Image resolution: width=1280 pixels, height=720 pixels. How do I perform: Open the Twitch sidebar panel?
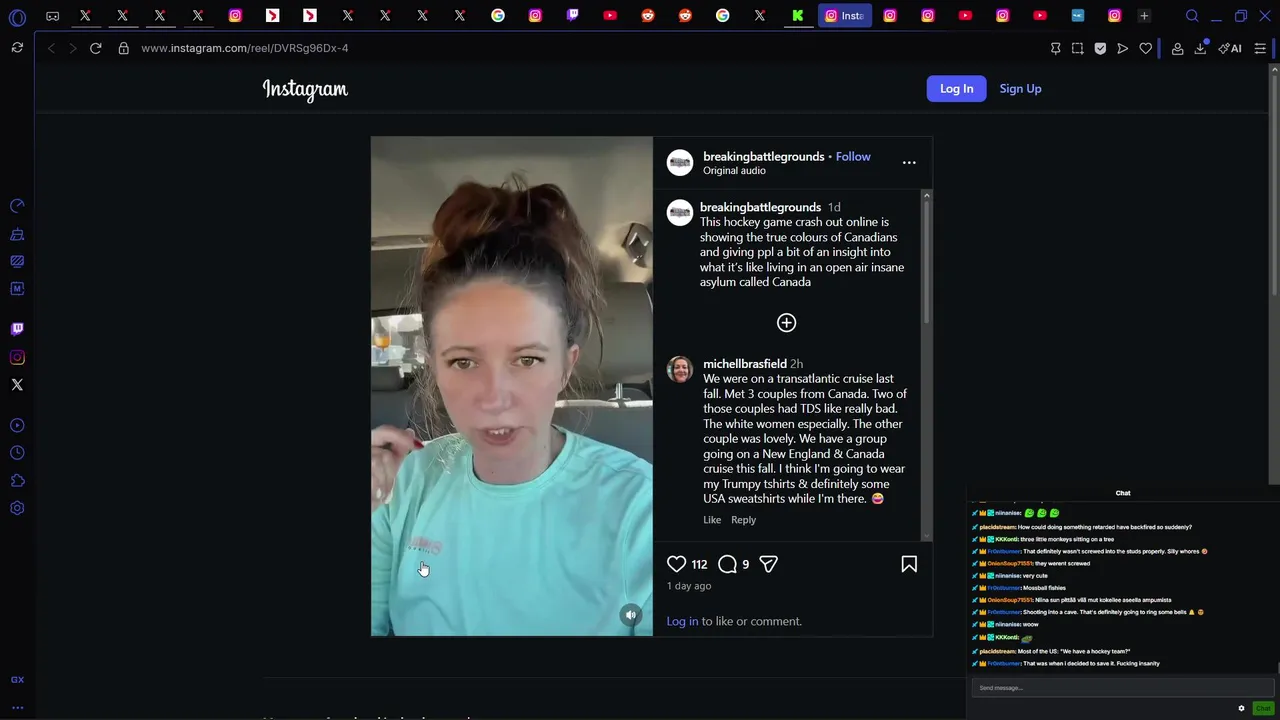pyautogui.click(x=17, y=329)
